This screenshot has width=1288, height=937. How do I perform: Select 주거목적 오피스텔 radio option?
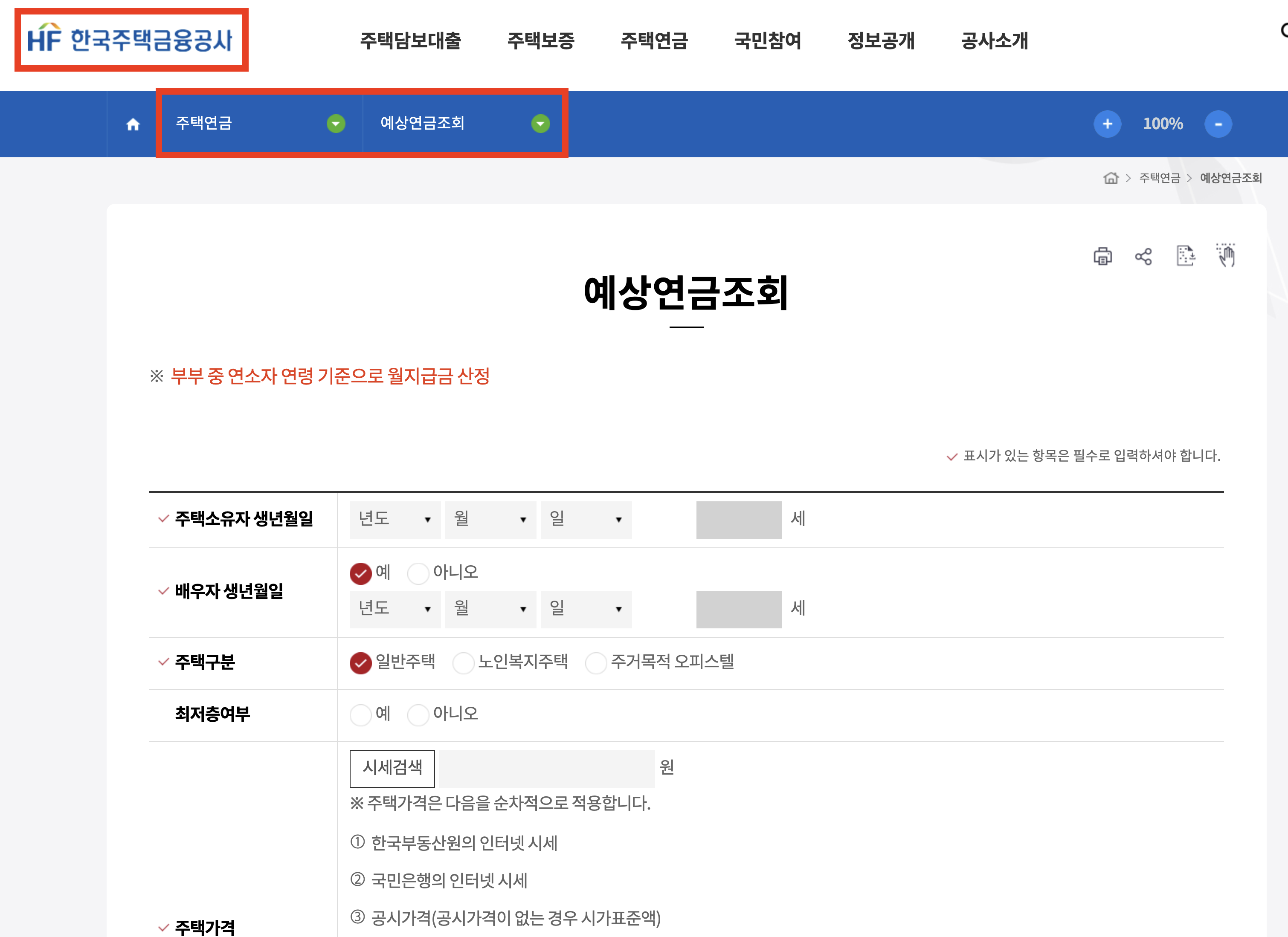pyautogui.click(x=596, y=663)
